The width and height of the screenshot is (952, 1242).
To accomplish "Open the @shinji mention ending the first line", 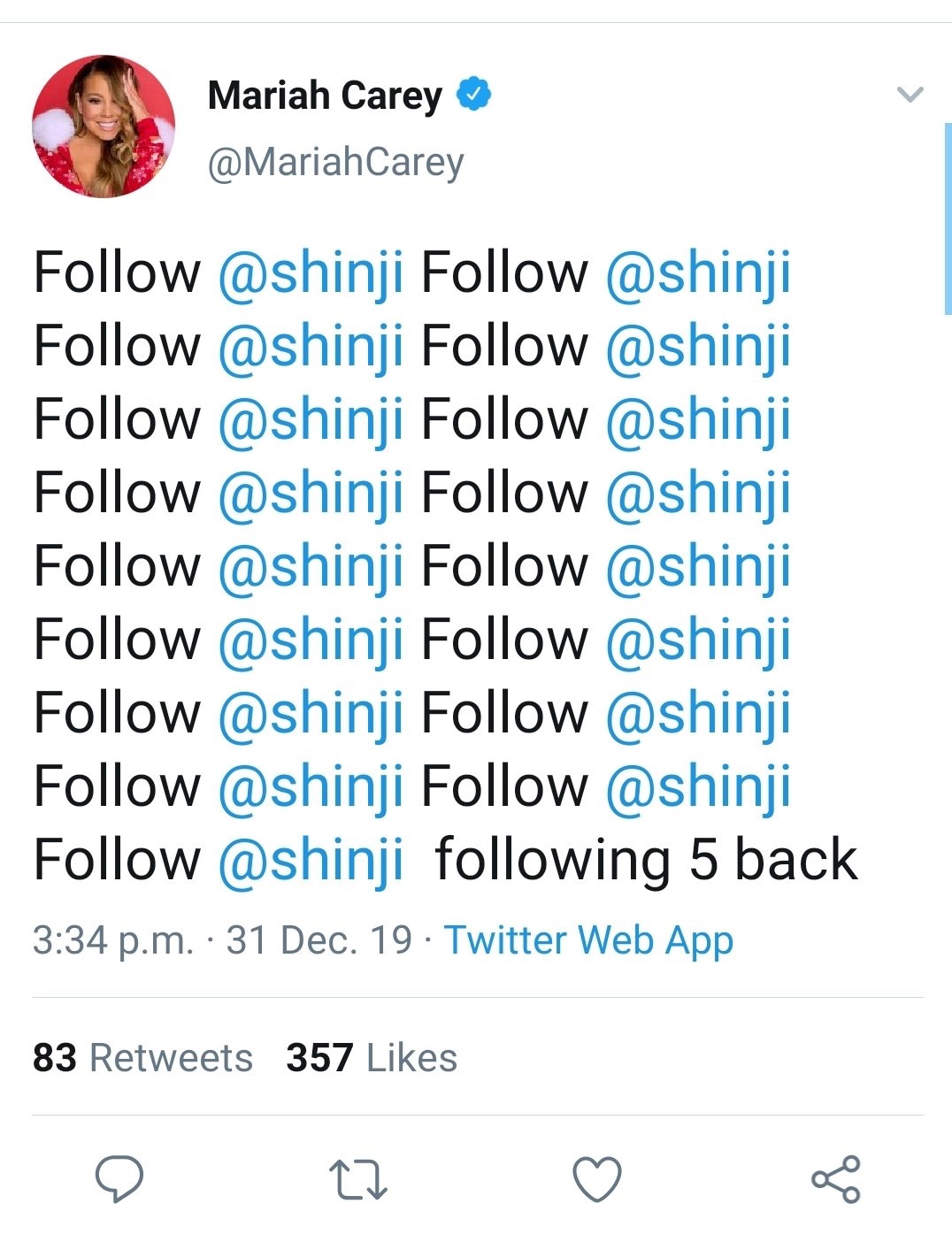I will [698, 272].
